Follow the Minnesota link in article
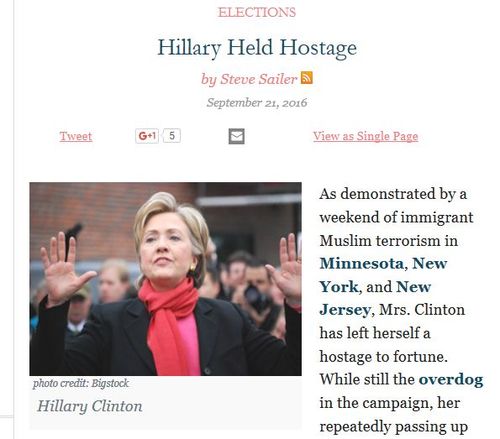The width and height of the screenshot is (500, 439). [361, 264]
